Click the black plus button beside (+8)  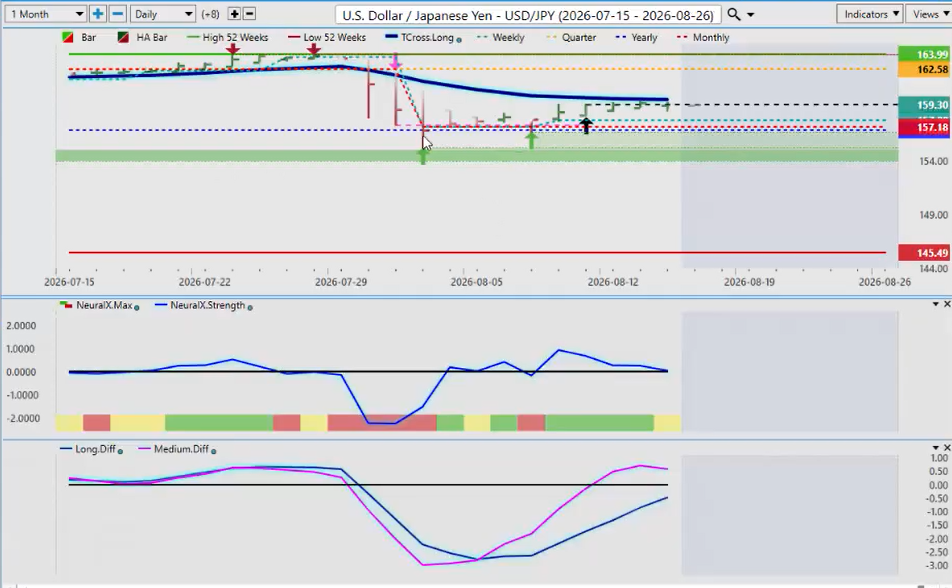tap(234, 14)
